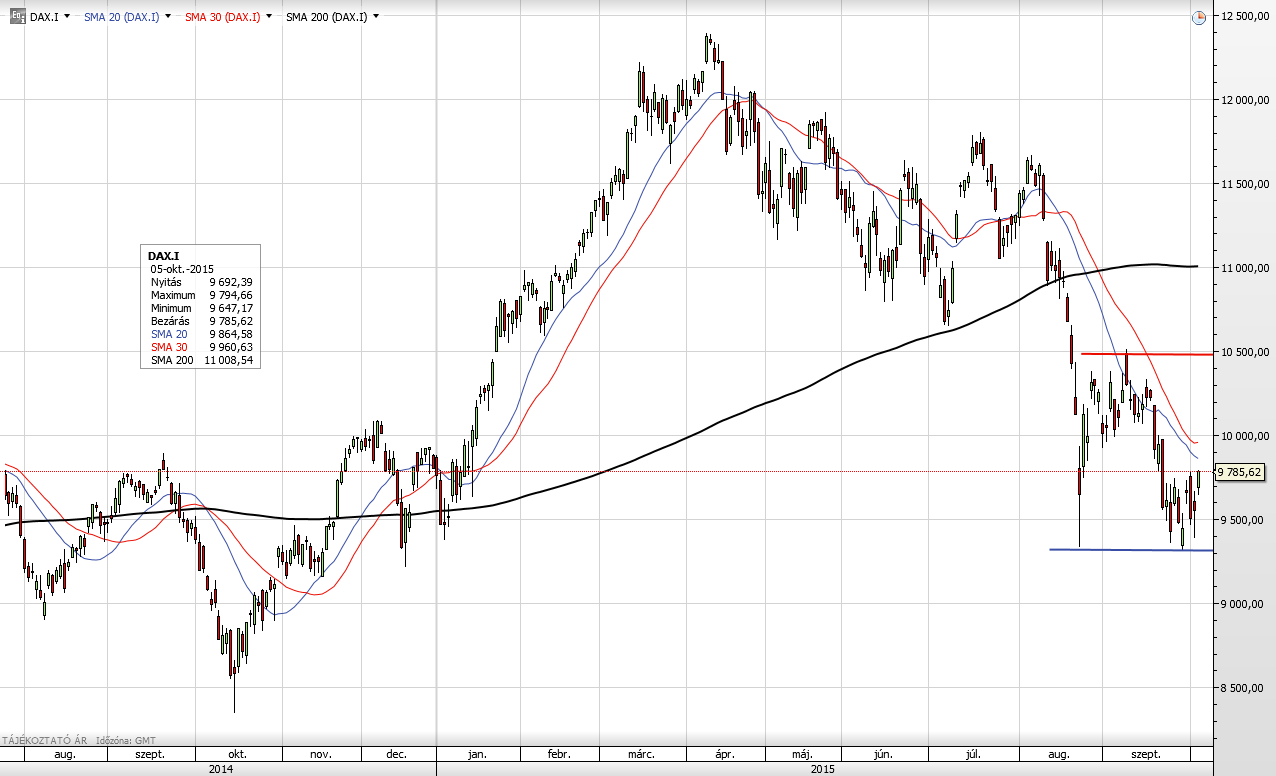Click the TÁJÉKOZTATÓ ÁR footer text
The width and height of the screenshot is (1276, 776).
44,740
